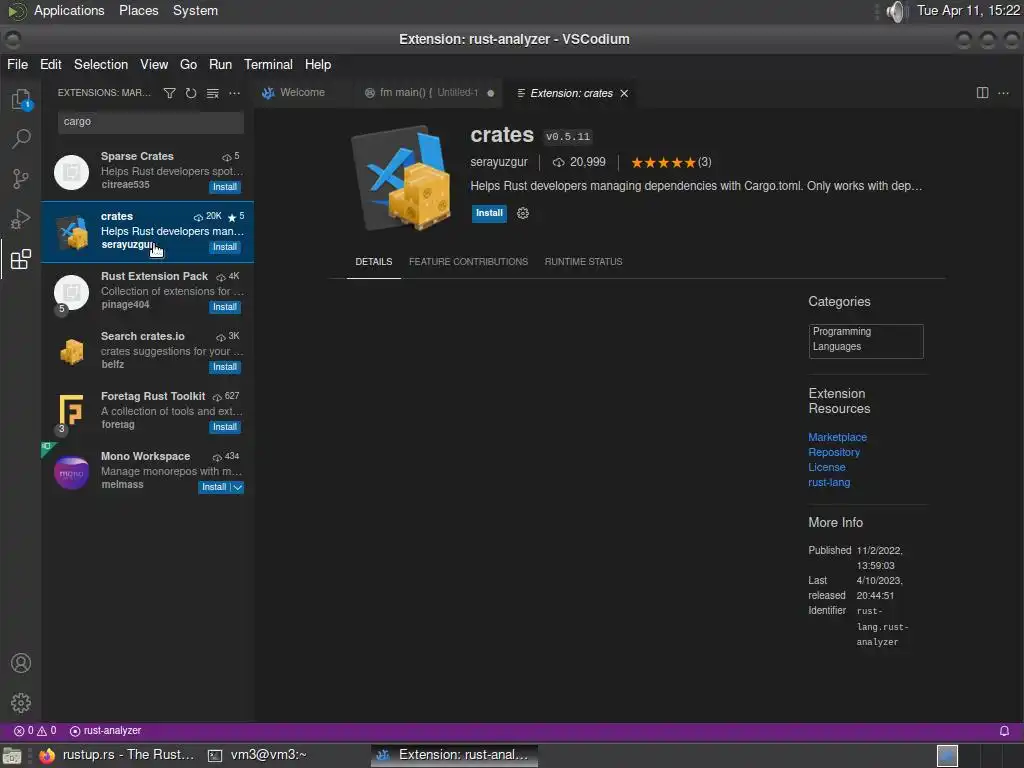Open the Places menu in top panel
1024x768 pixels.
coord(138,11)
